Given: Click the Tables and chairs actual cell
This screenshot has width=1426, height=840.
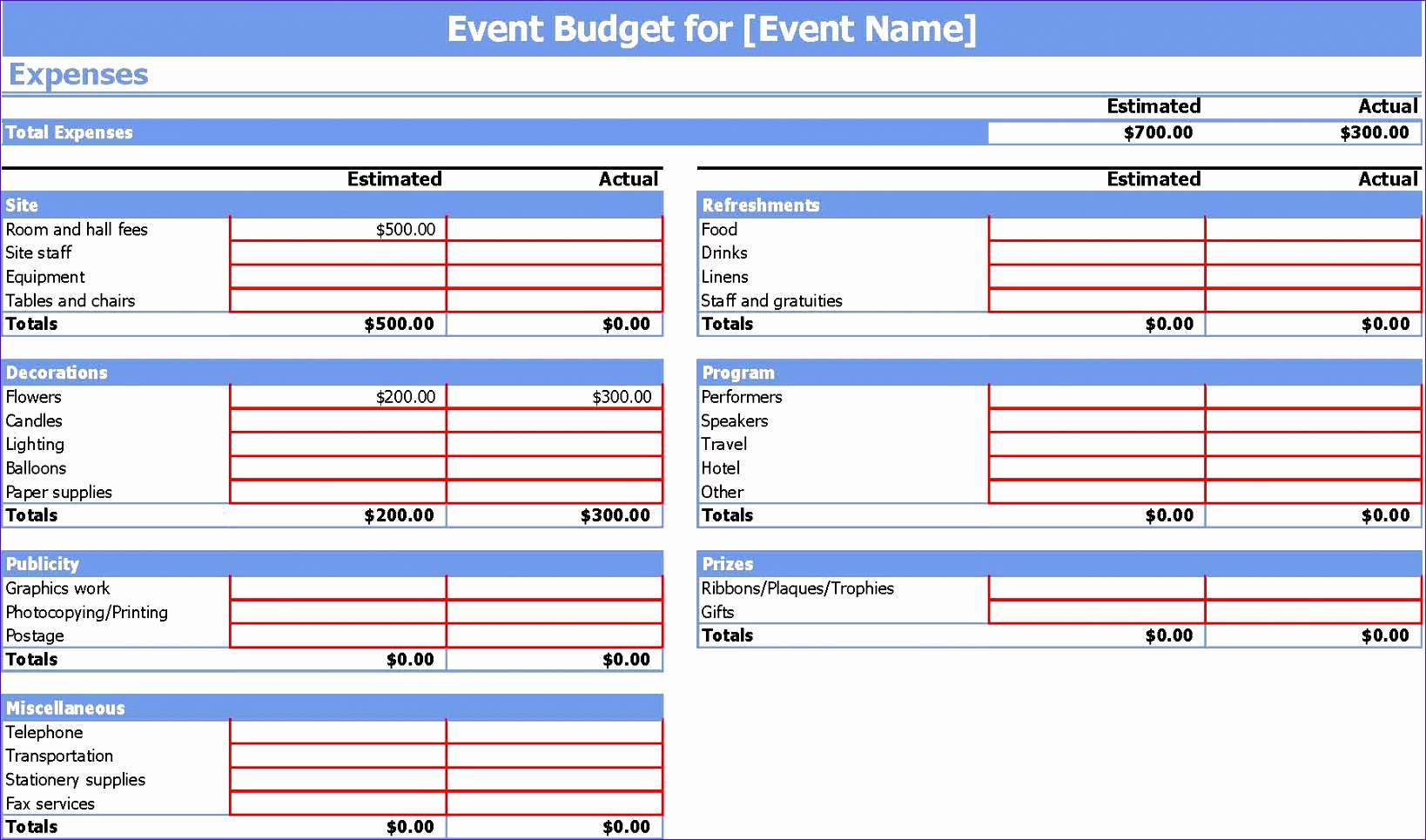Looking at the screenshot, I should tap(555, 299).
